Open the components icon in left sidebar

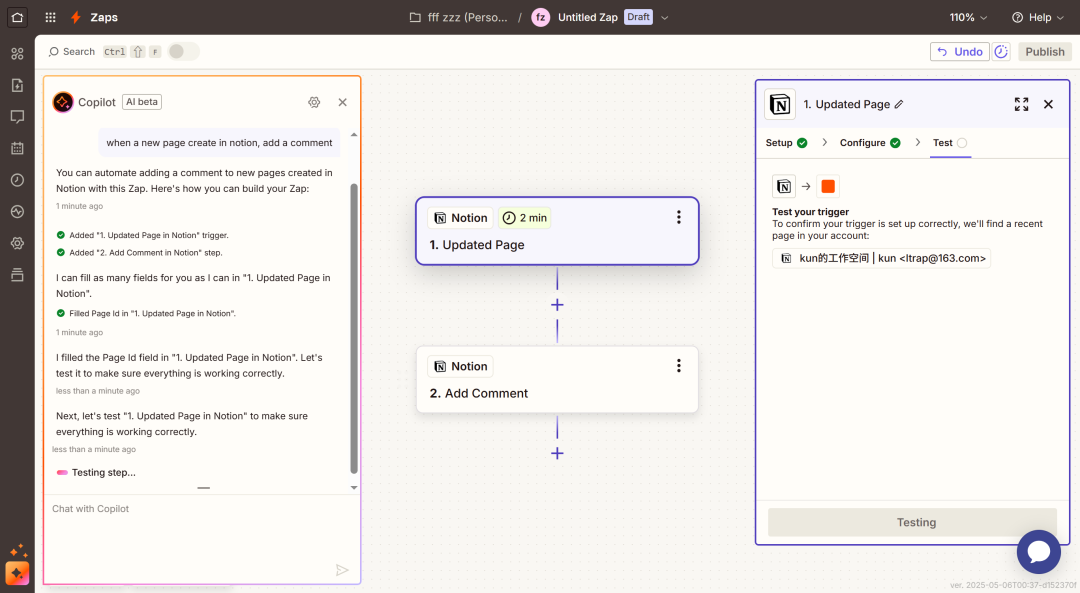click(17, 54)
